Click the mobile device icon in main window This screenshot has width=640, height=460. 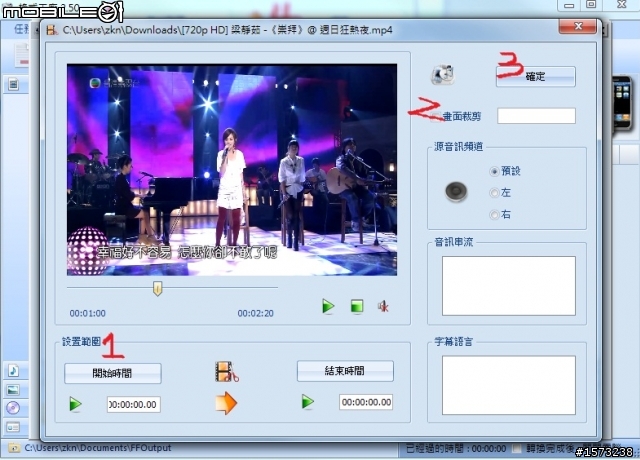coord(623,103)
